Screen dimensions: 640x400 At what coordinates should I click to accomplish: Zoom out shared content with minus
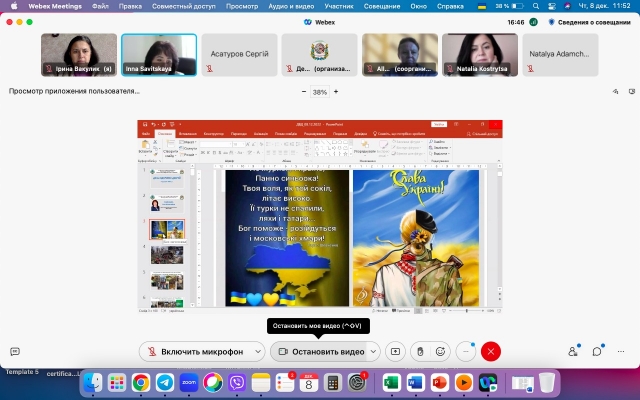click(x=304, y=91)
